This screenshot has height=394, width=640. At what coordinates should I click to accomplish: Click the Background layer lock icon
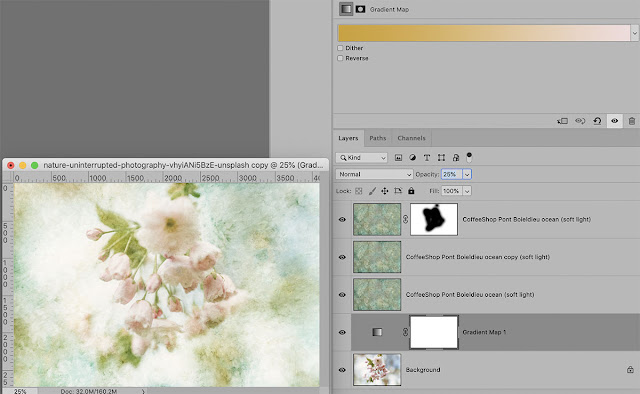coord(630,370)
